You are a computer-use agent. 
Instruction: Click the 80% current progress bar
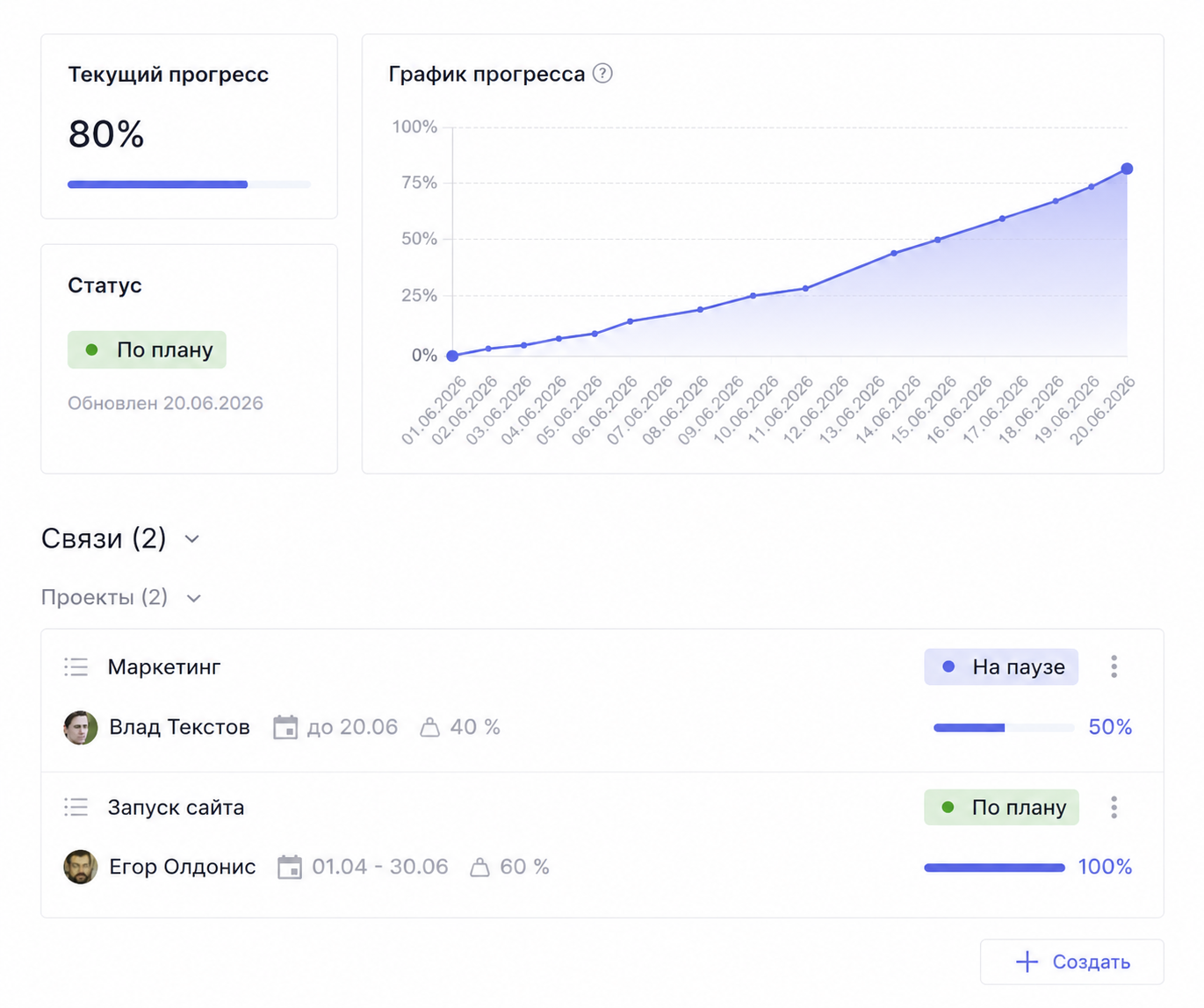tap(189, 184)
